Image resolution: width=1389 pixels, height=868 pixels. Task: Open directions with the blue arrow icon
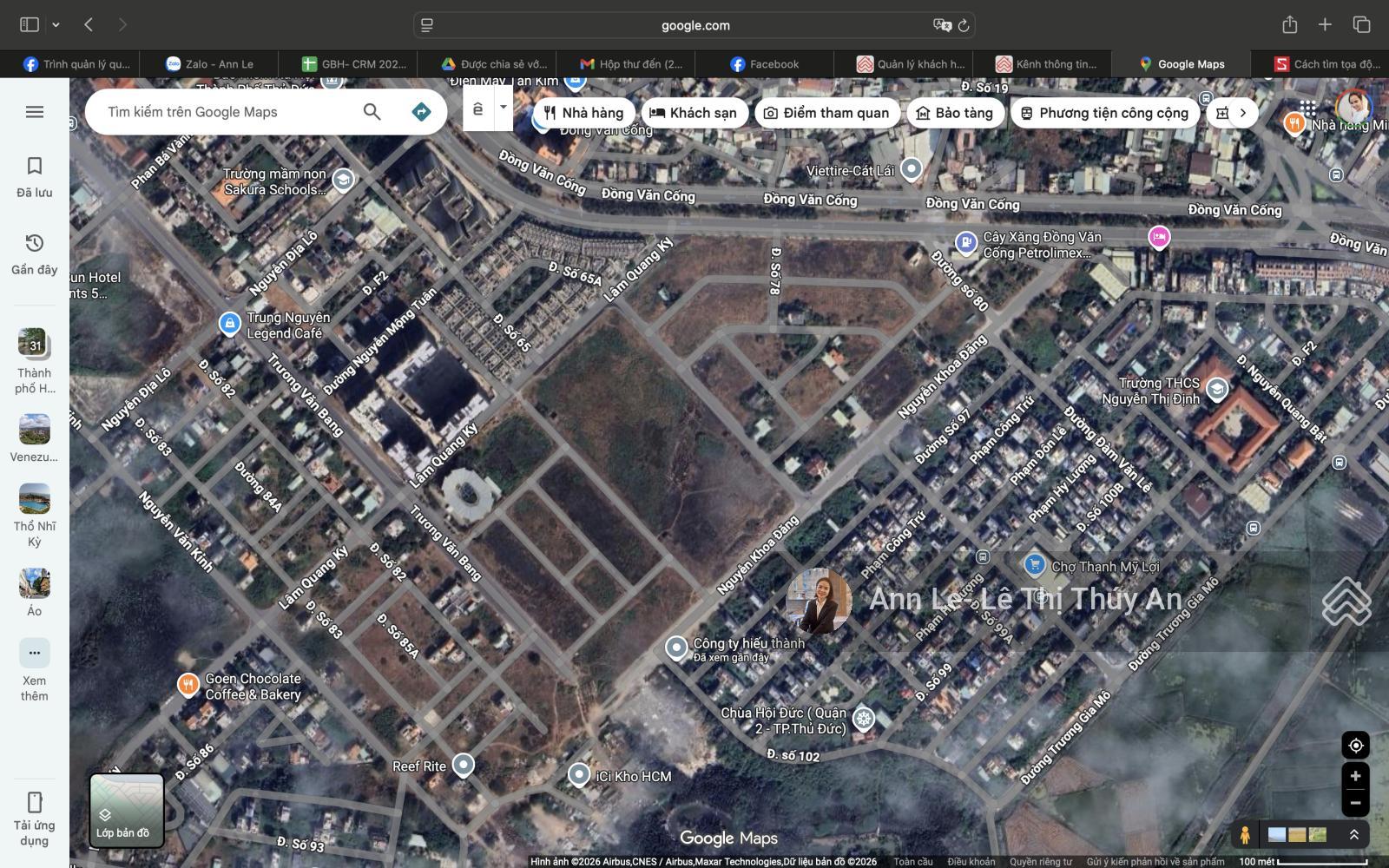click(x=421, y=112)
